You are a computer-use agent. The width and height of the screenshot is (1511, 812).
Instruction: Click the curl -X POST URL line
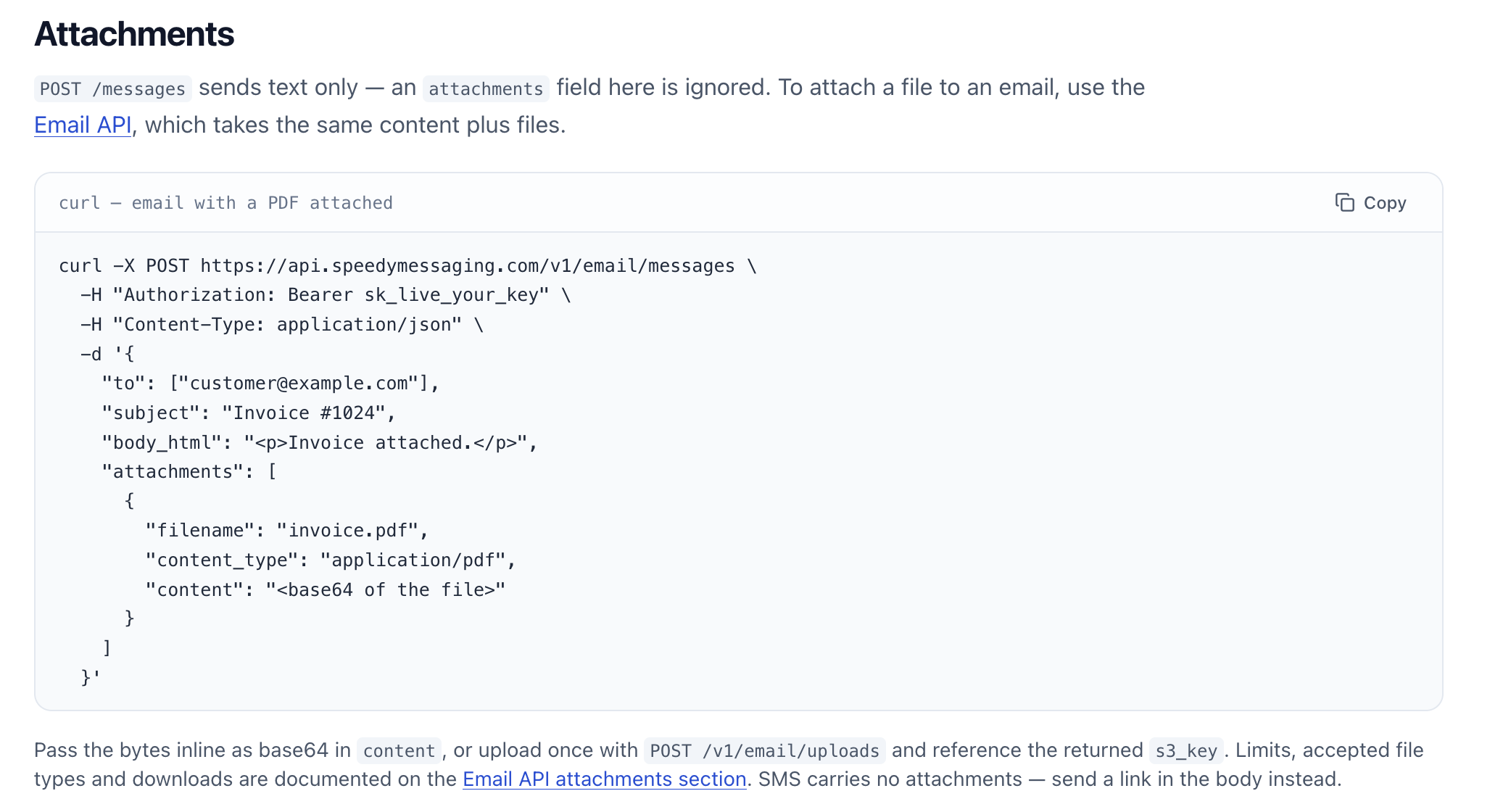pyautogui.click(x=407, y=266)
